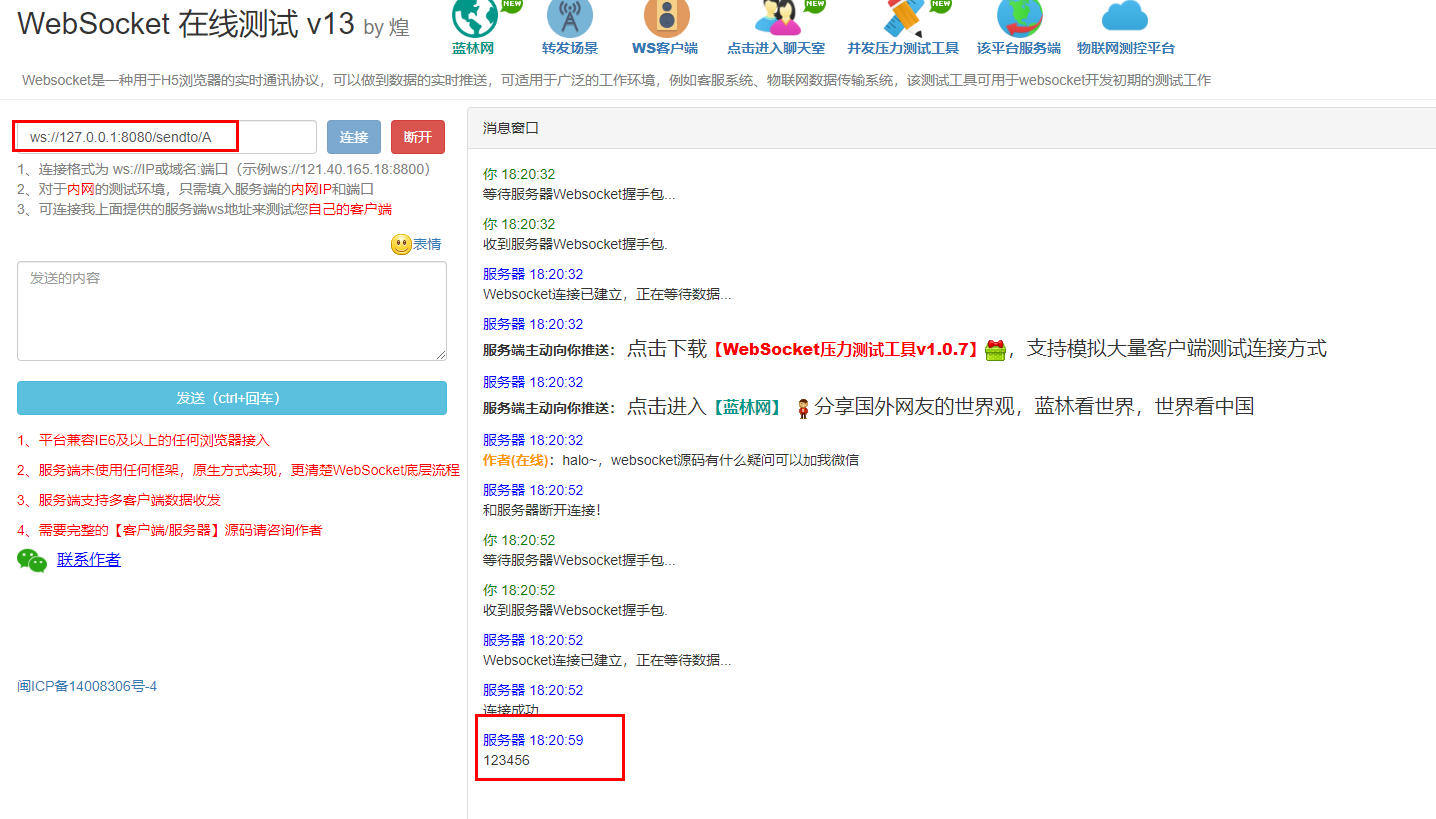Click the red 断开 disconnect button
Viewport: 1436px width, 819px height.
point(418,137)
